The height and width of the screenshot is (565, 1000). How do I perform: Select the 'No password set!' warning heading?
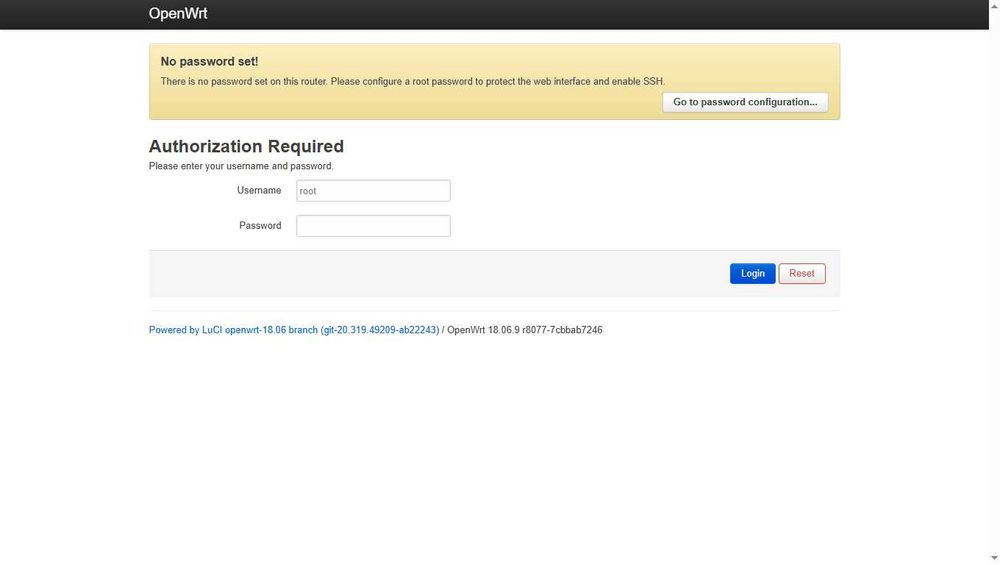[x=209, y=62]
